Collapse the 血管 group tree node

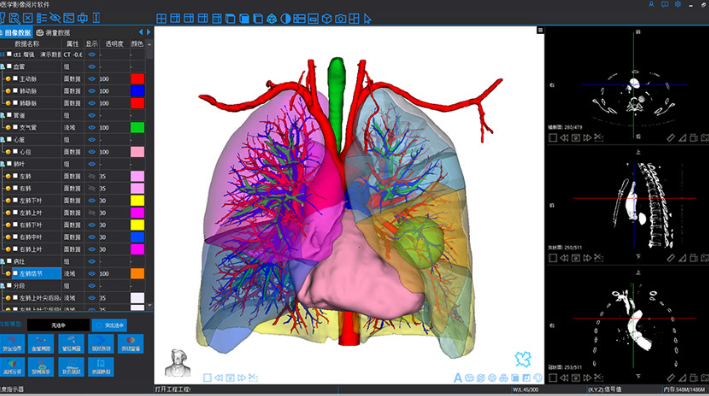[x=2, y=66]
